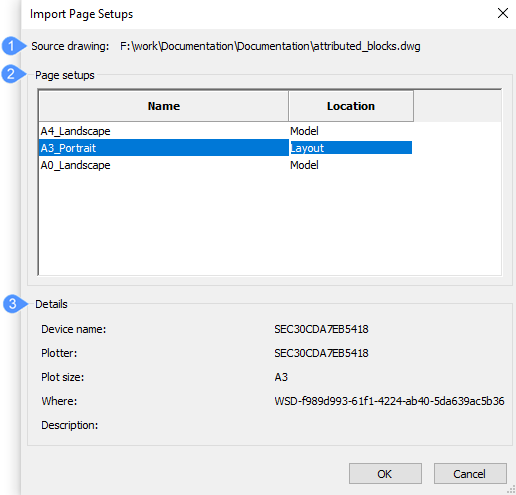Sort list by Location column header
The width and height of the screenshot is (516, 495).
pos(351,106)
